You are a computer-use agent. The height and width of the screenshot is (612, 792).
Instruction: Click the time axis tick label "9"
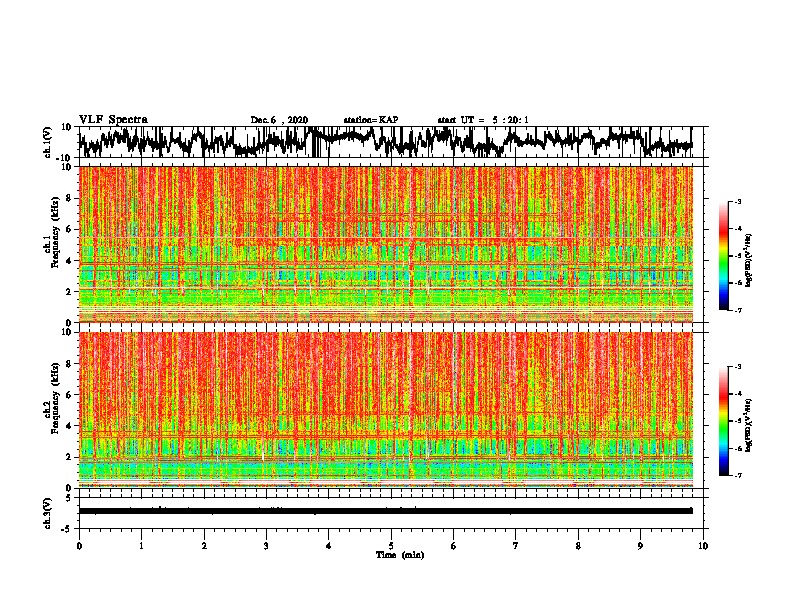(640, 546)
